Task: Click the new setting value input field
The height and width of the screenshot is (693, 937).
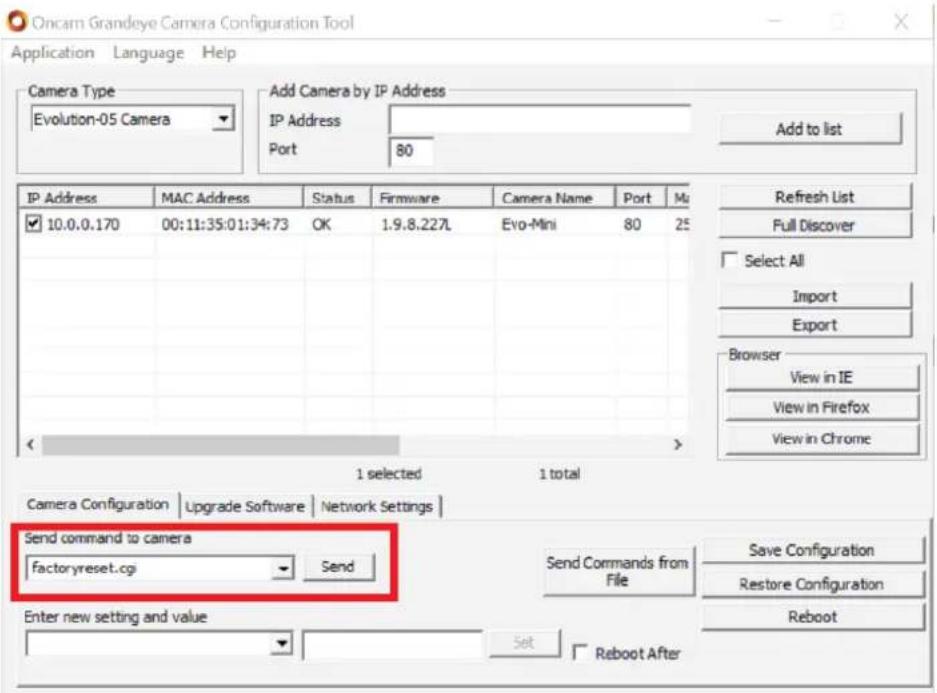Action: tap(393, 645)
